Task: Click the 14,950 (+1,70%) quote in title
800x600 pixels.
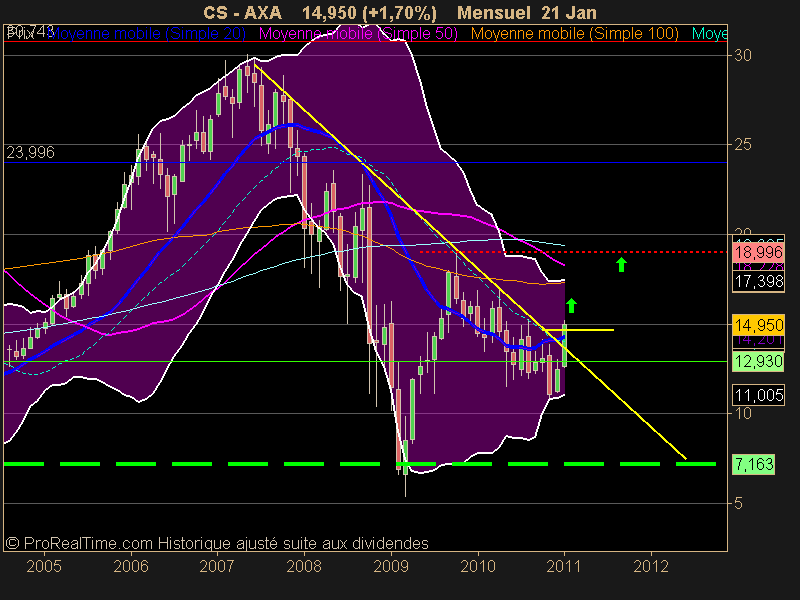Action: coord(369,13)
